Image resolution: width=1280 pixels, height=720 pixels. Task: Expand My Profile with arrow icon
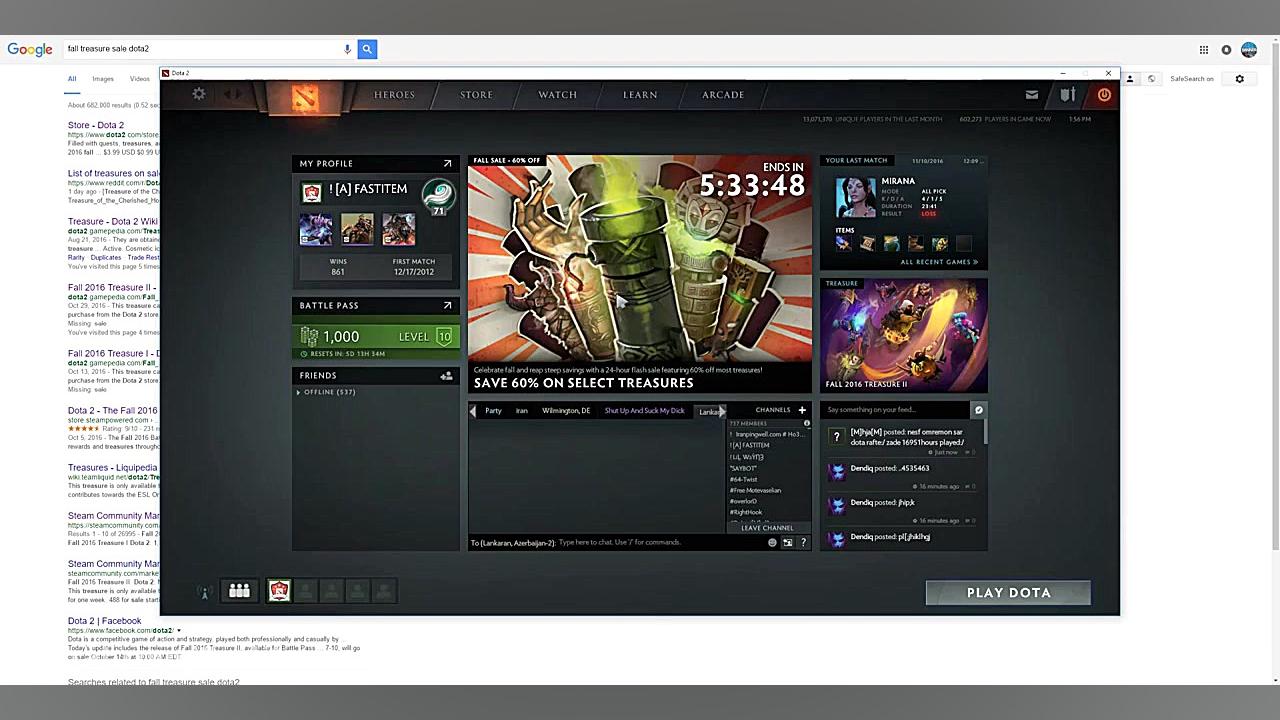447,163
